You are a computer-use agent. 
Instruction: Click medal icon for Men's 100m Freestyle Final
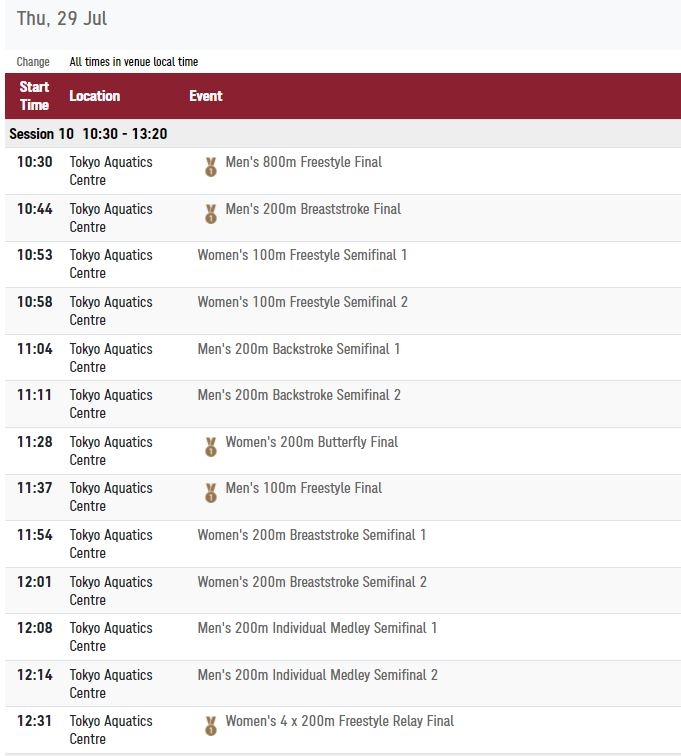coord(211,493)
